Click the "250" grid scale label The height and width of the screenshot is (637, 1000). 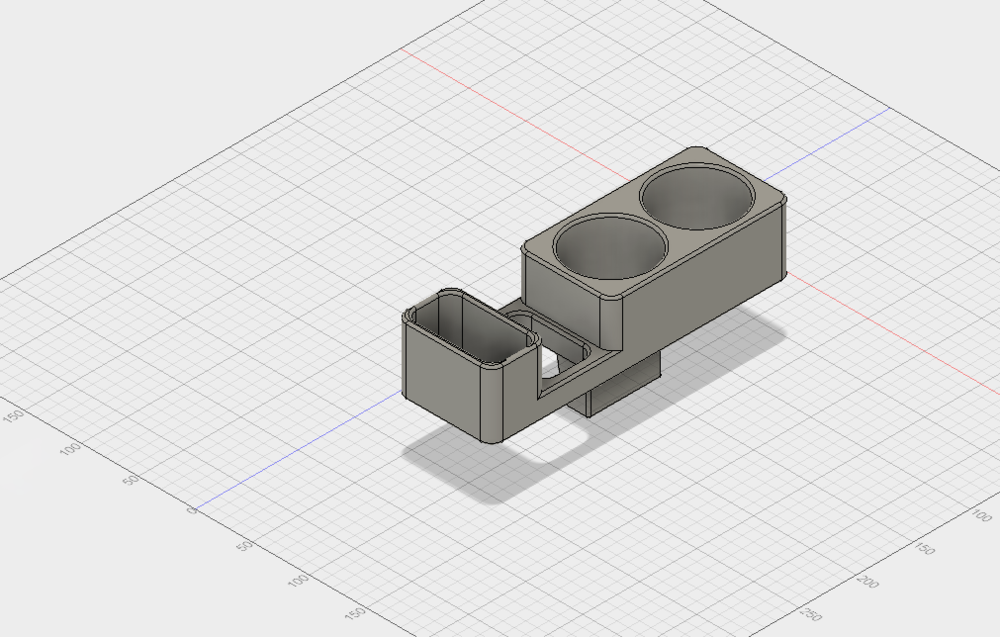(811, 614)
